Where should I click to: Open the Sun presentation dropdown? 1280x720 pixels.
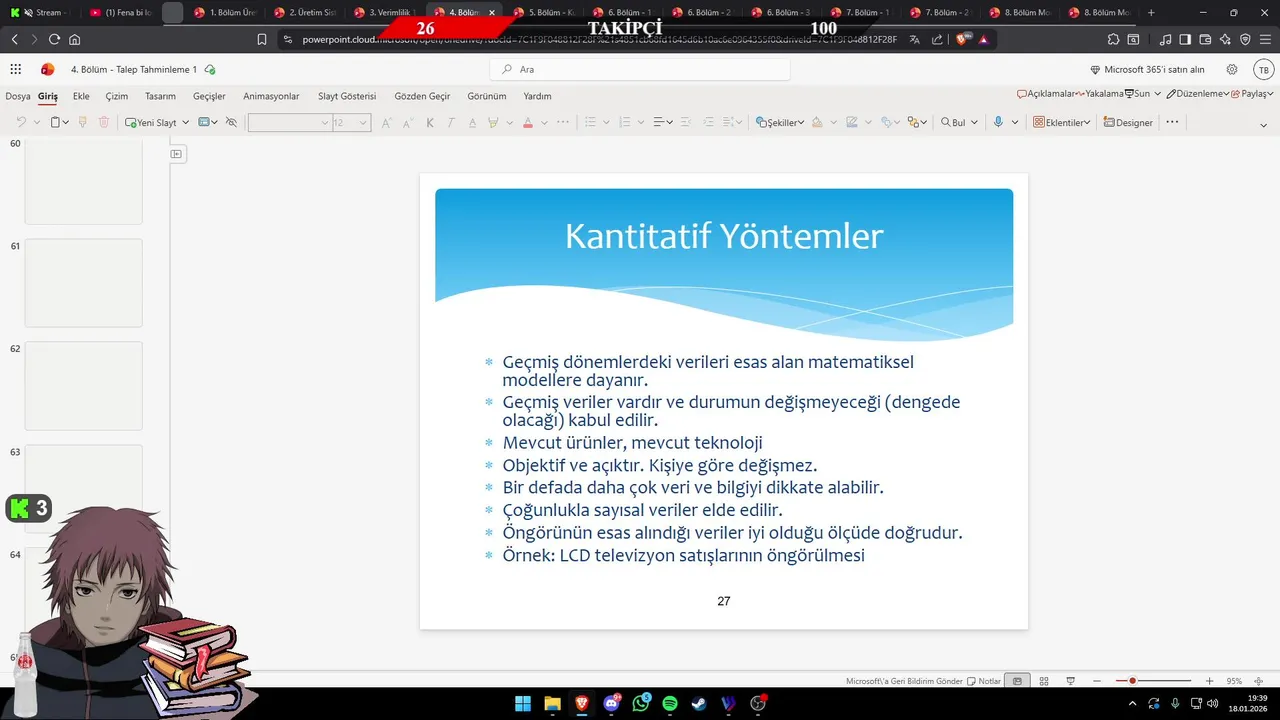coord(1143,93)
